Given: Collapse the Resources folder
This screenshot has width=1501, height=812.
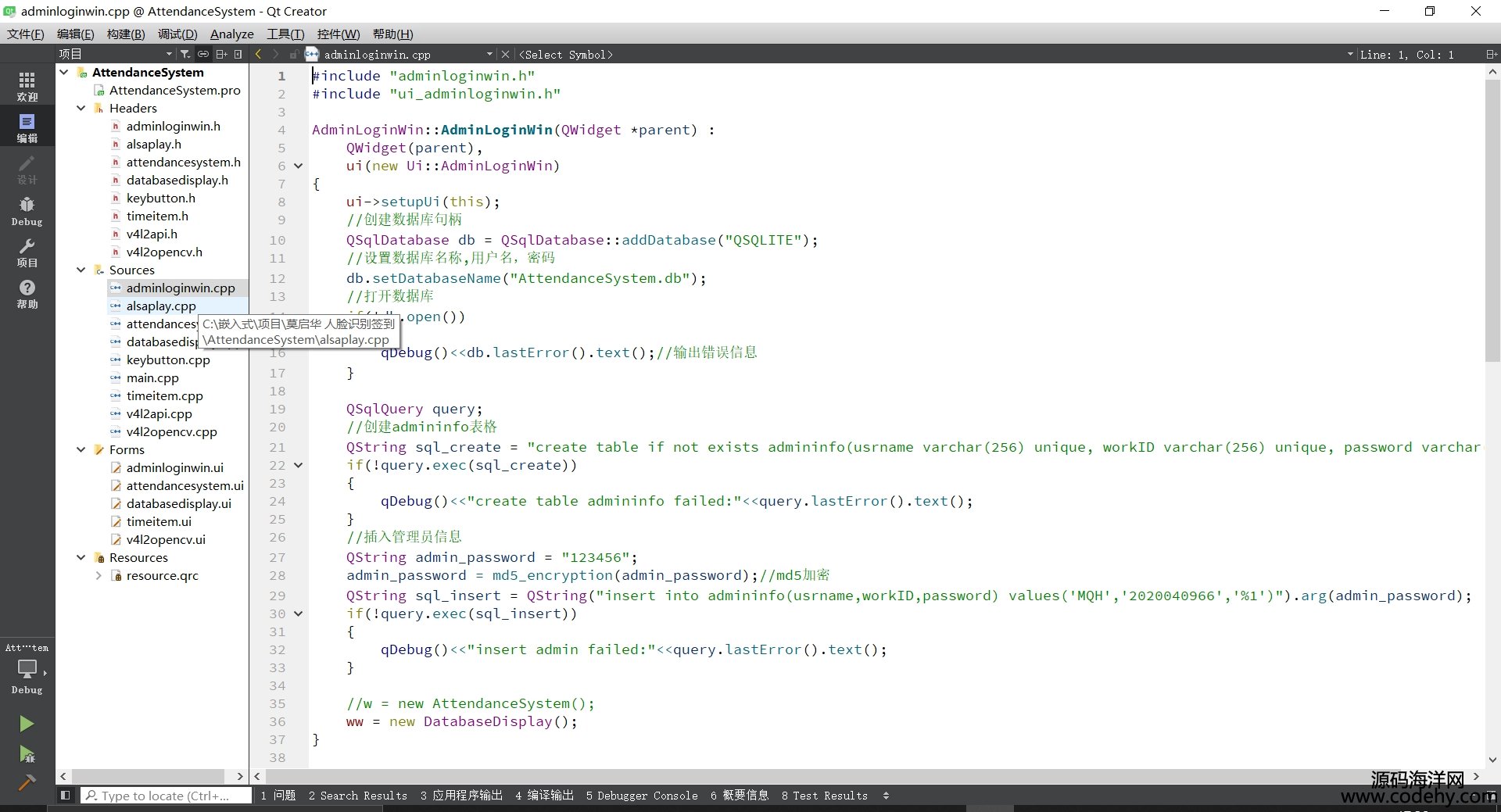Looking at the screenshot, I should (x=81, y=557).
